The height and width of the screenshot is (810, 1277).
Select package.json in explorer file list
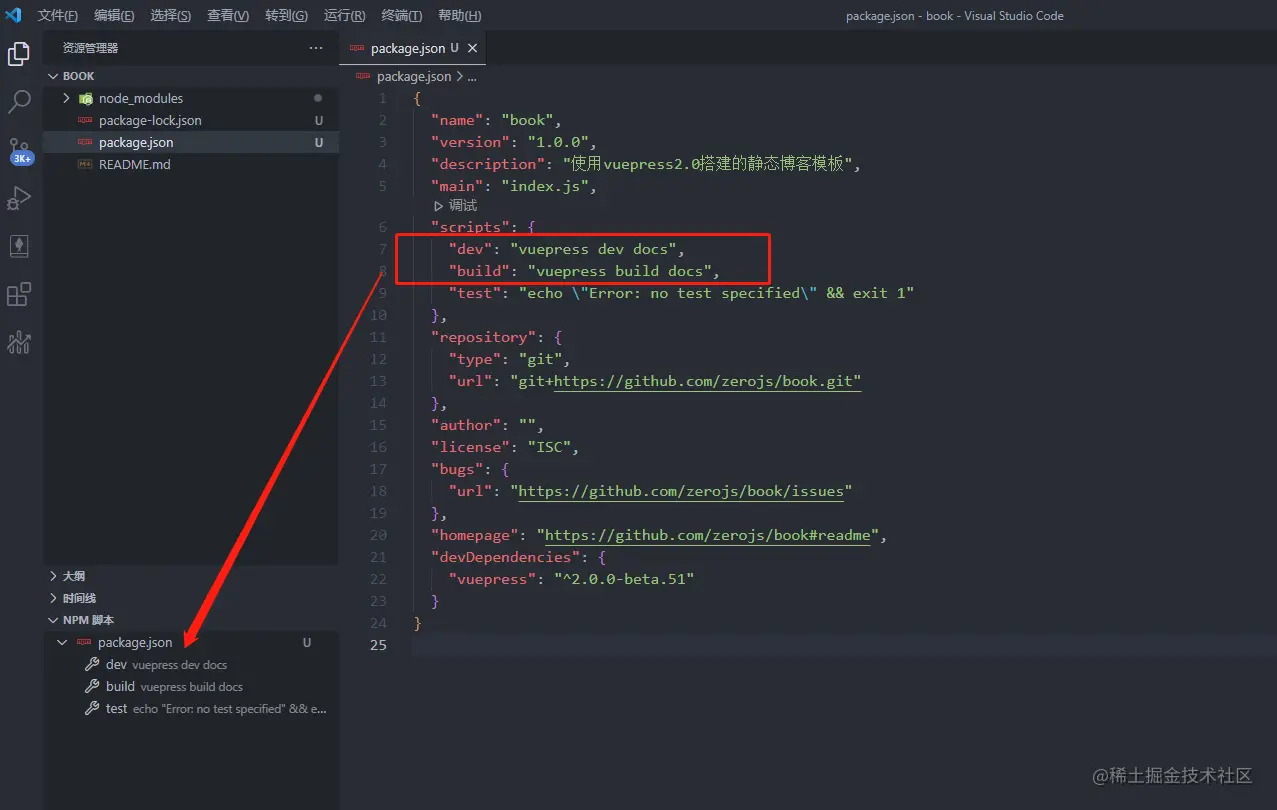point(191,142)
